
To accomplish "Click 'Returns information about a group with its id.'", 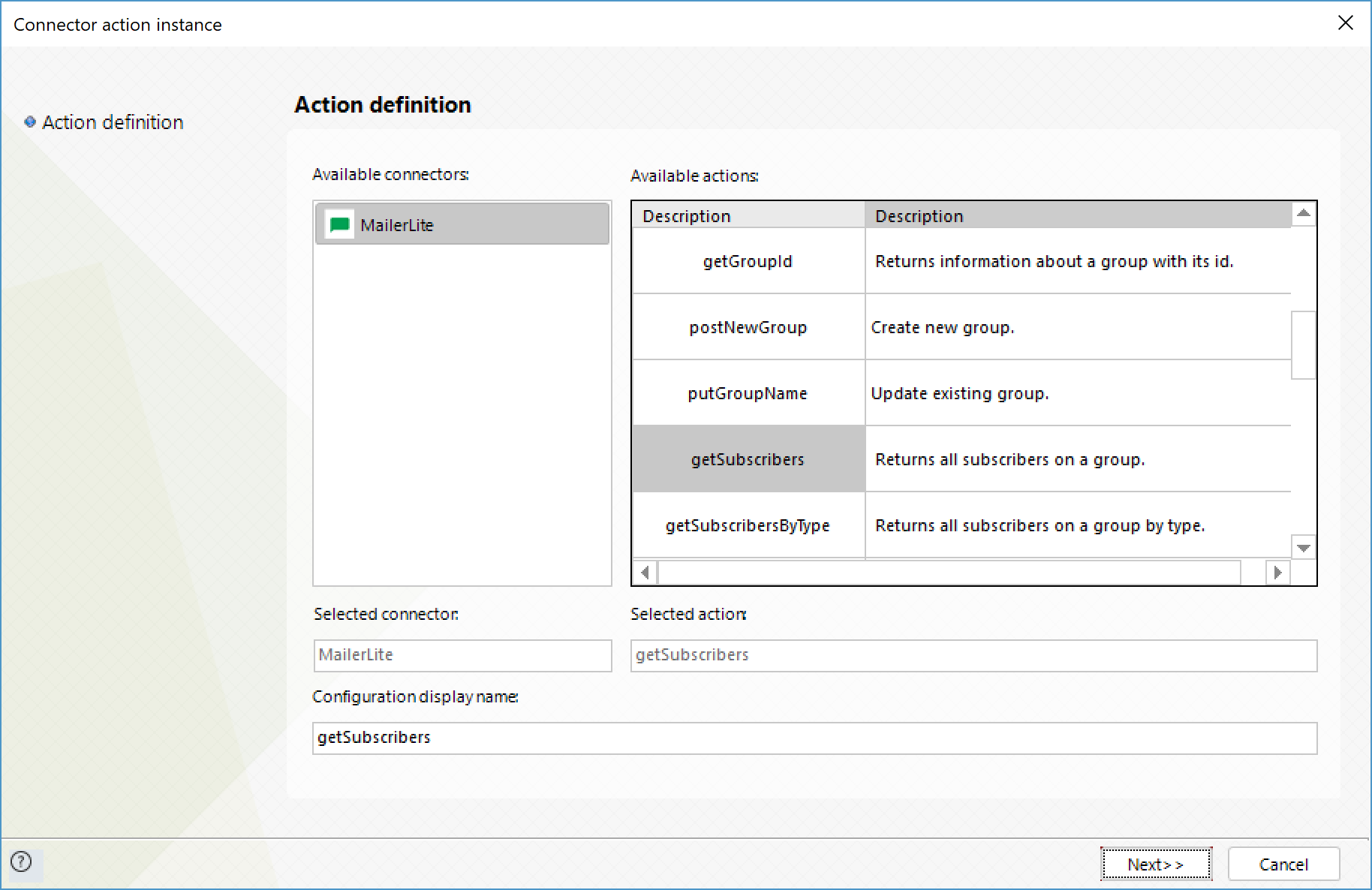I will point(1054,261).
